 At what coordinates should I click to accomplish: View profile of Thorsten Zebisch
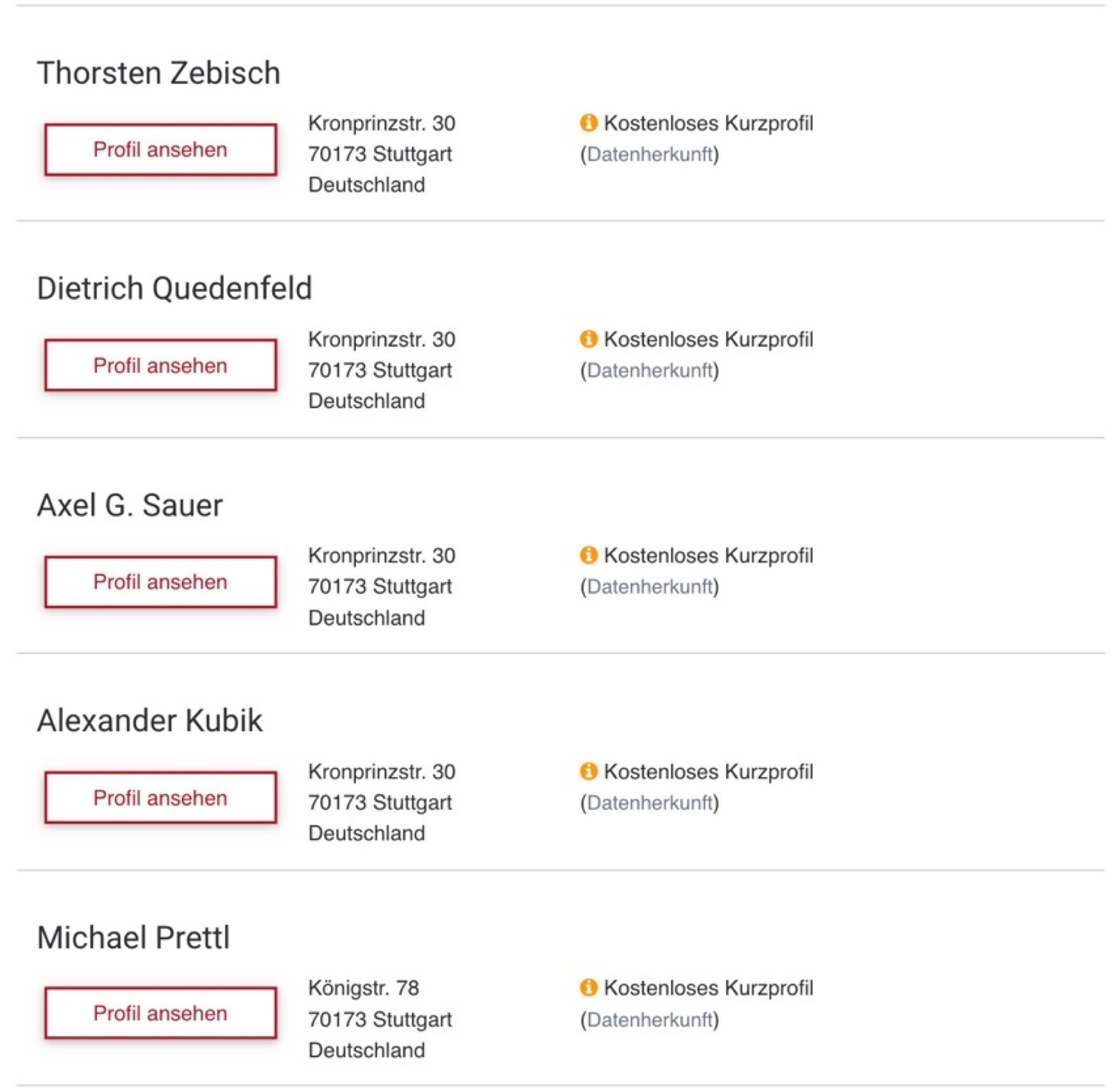click(x=160, y=150)
